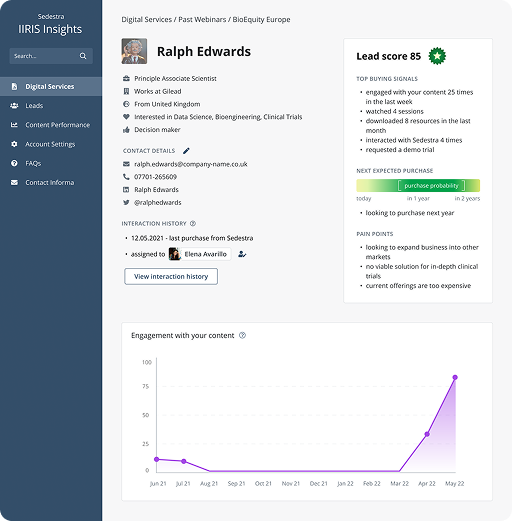This screenshot has width=512, height=521.
Task: Click the Contact Informa envelope icon
Action: click(14, 183)
